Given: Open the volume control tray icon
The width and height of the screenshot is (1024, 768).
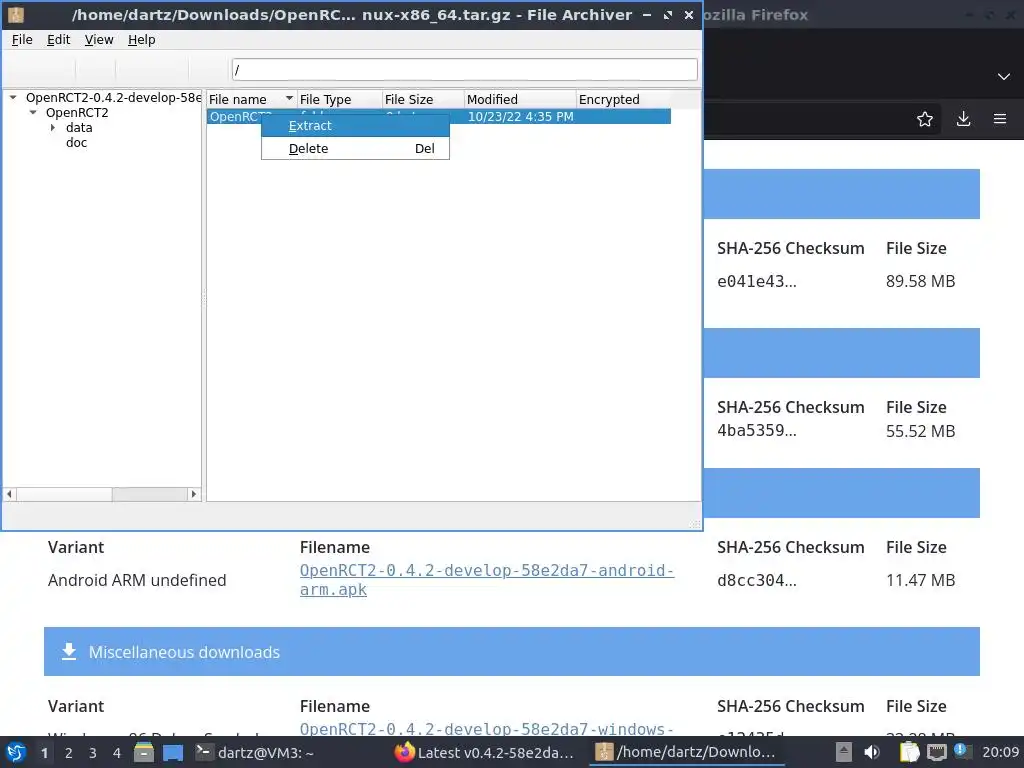Looking at the screenshot, I should pyautogui.click(x=872, y=752).
